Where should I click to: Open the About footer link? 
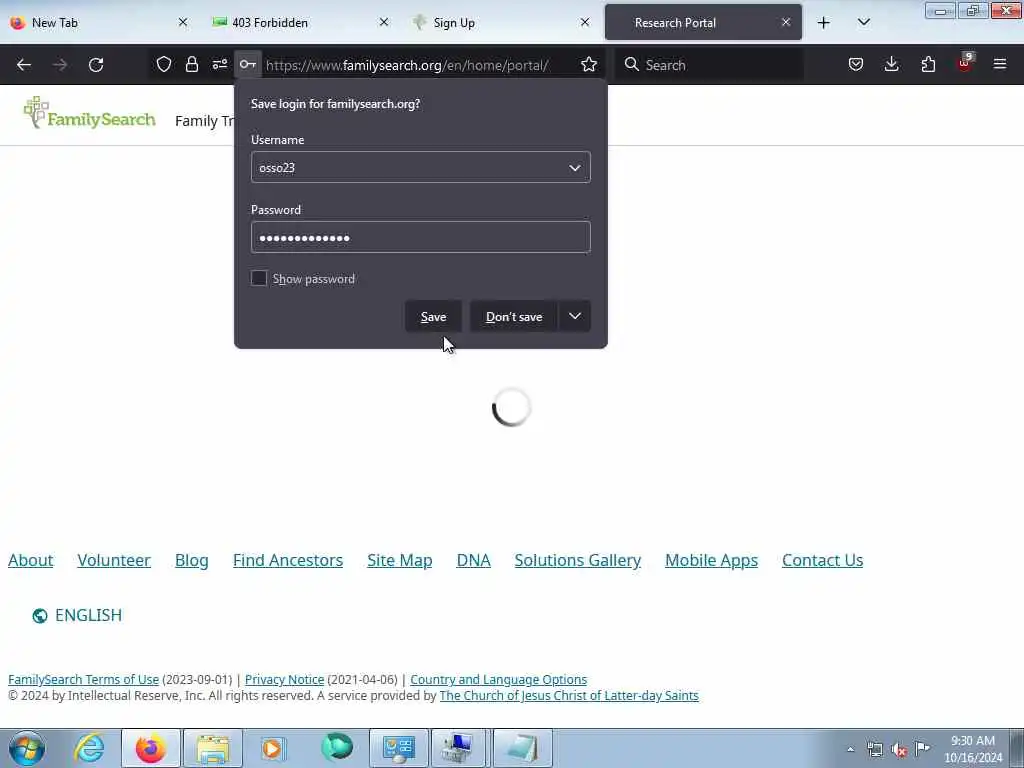pyautogui.click(x=31, y=560)
